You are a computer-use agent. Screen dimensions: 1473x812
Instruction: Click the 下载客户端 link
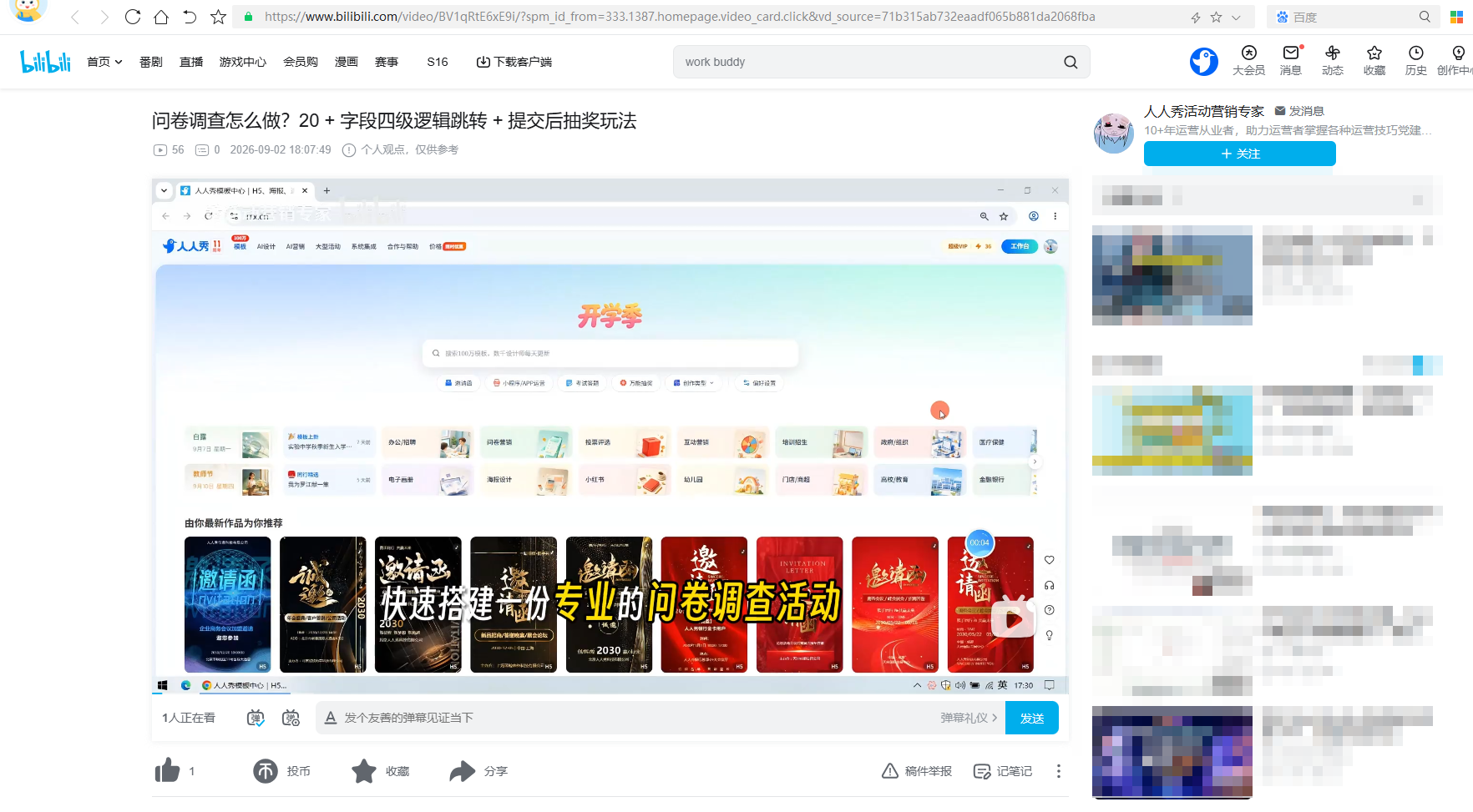[x=514, y=62]
